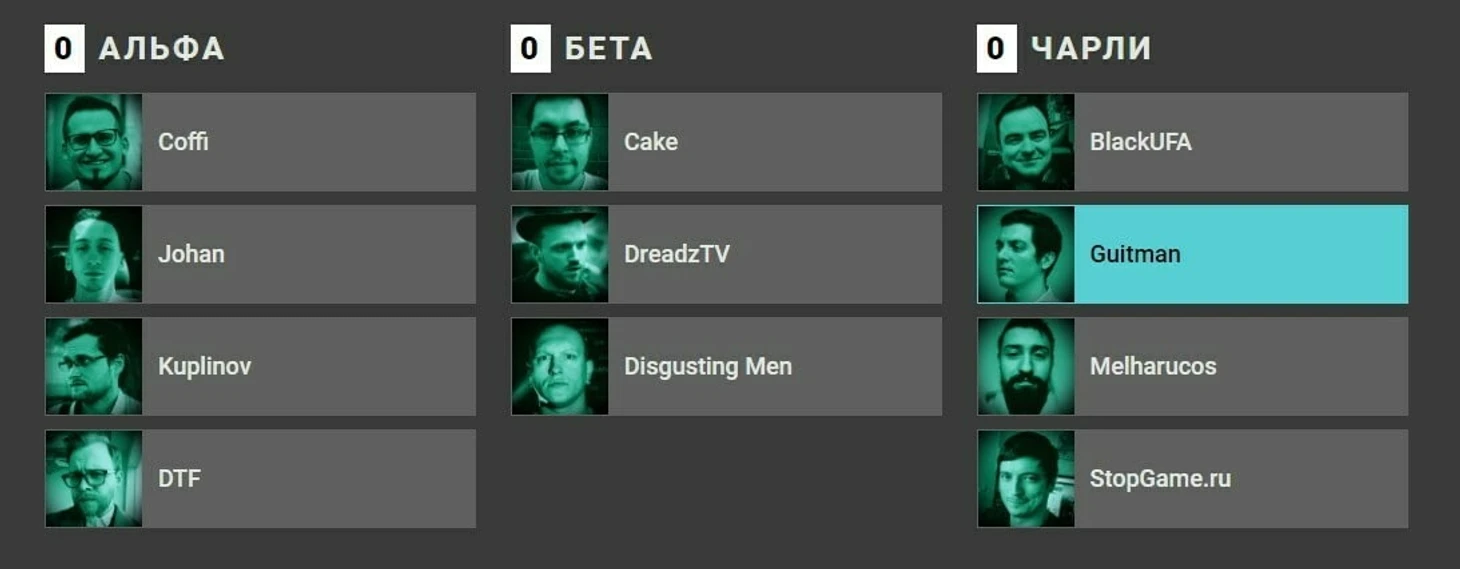Click BlackUFA's avatar thumbnail
This screenshot has height=569, width=1460.
(x=1026, y=142)
